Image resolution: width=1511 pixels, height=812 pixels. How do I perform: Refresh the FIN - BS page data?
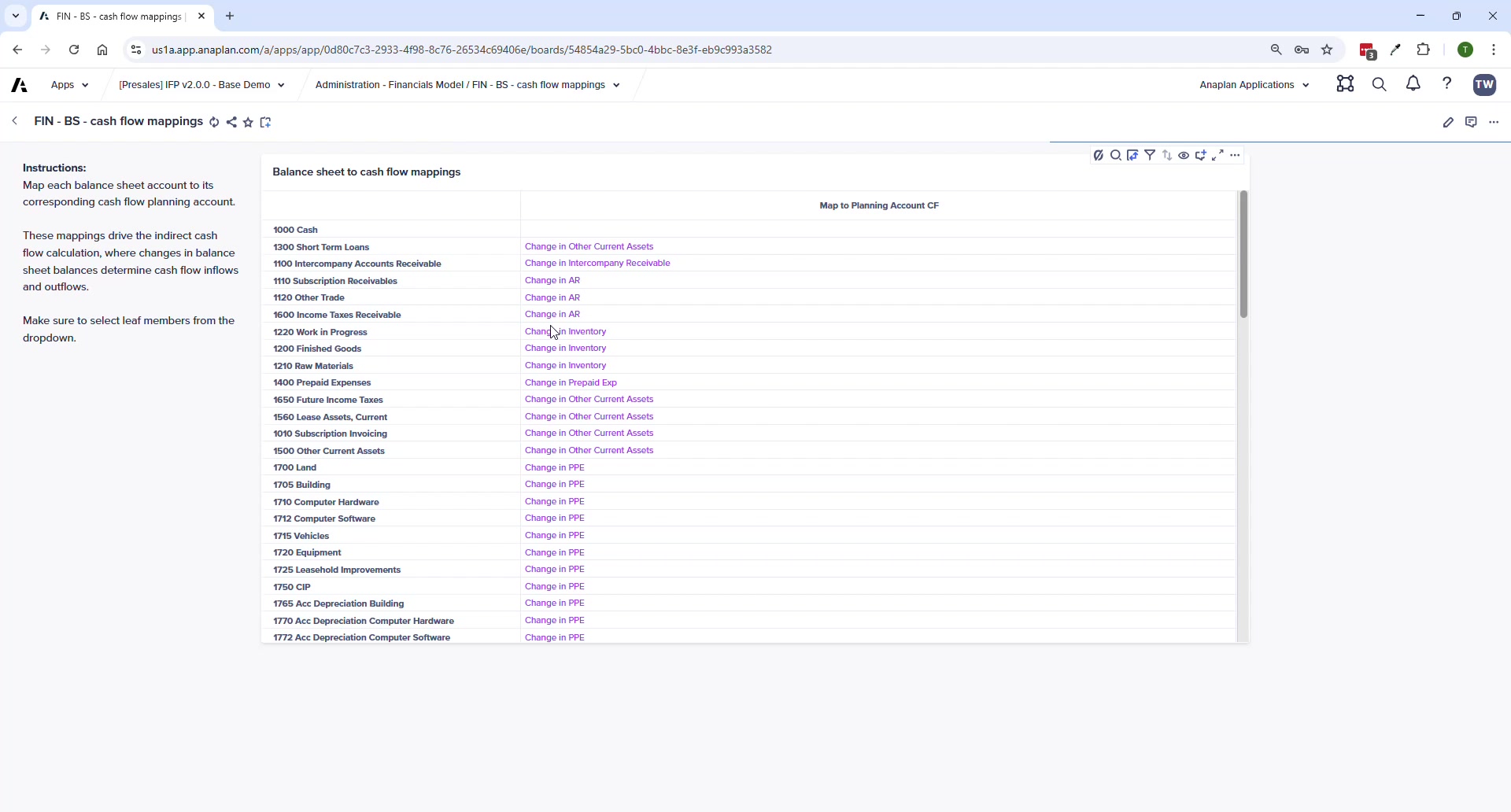[214, 123]
